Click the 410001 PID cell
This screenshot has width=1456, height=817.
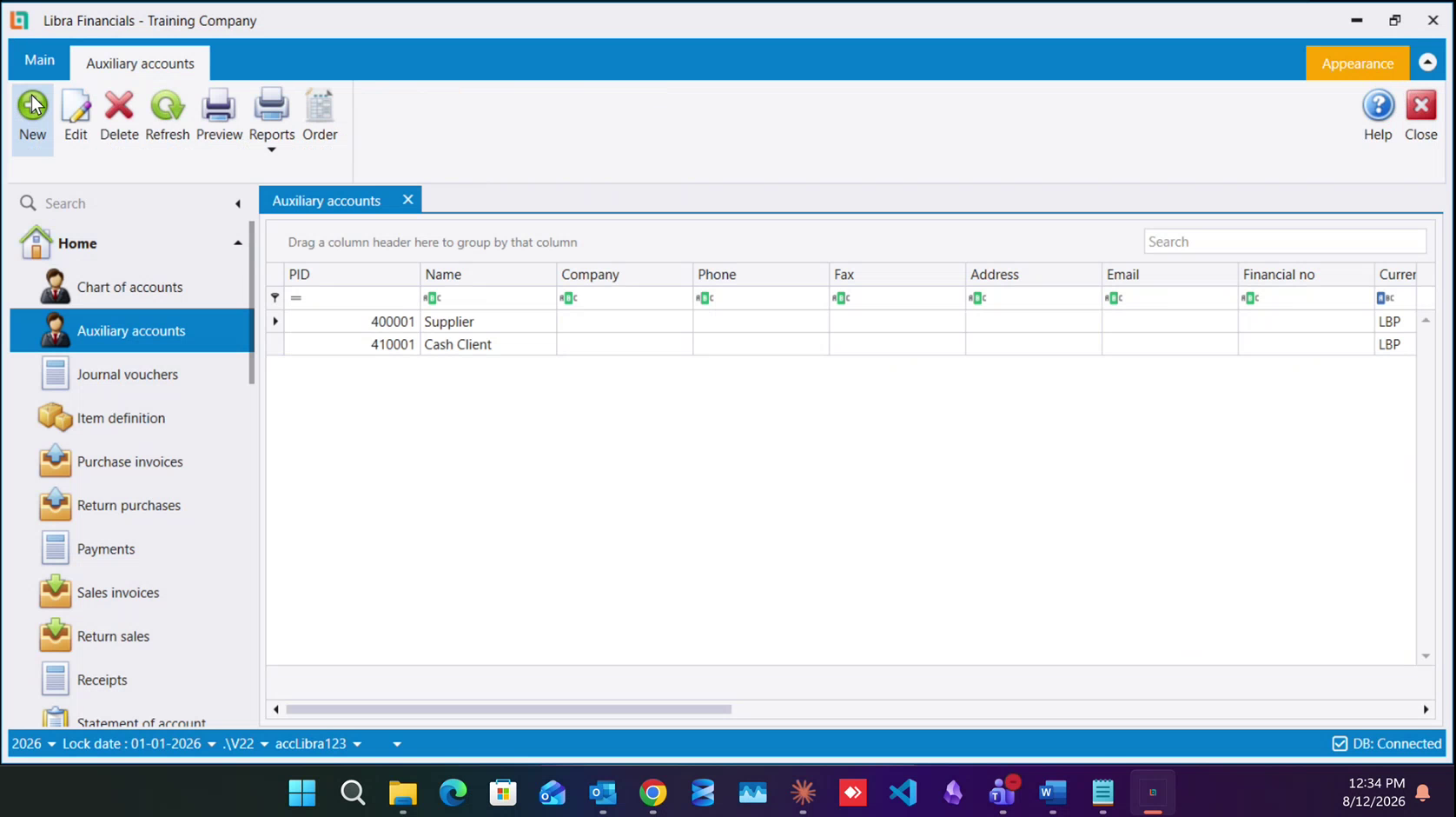pyautogui.click(x=352, y=344)
